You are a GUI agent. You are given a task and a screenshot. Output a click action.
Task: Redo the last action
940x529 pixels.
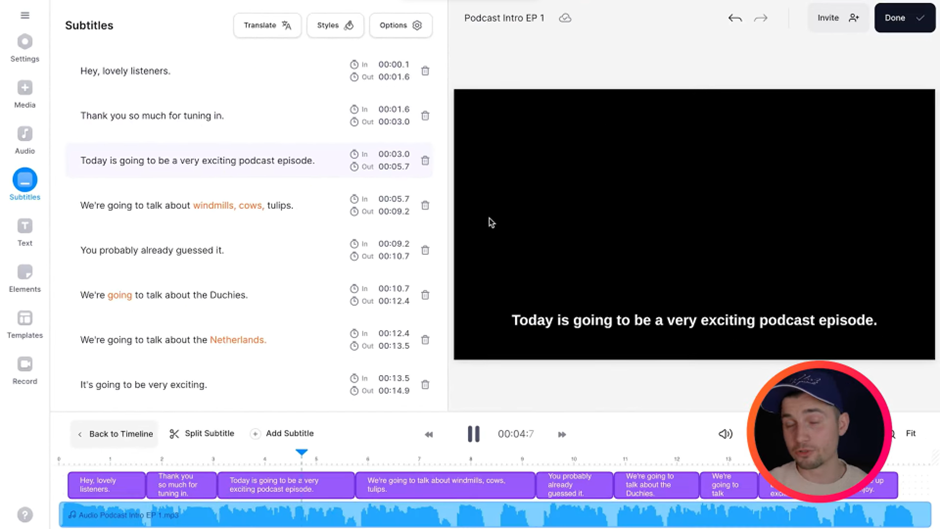point(761,18)
